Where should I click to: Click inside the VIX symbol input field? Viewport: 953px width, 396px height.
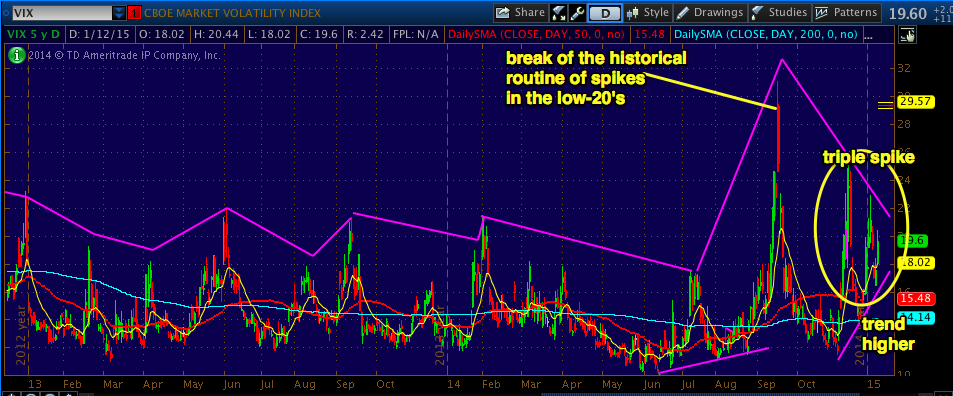(x=63, y=13)
